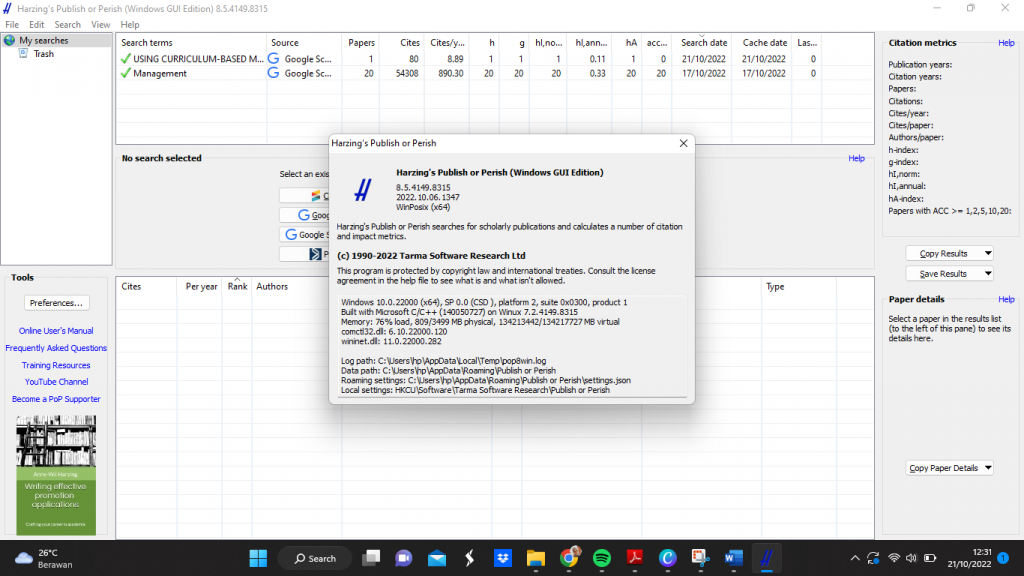1024x576 pixels.
Task: Open the Copy Paper Details dropdown arrow
Action: click(x=987, y=468)
